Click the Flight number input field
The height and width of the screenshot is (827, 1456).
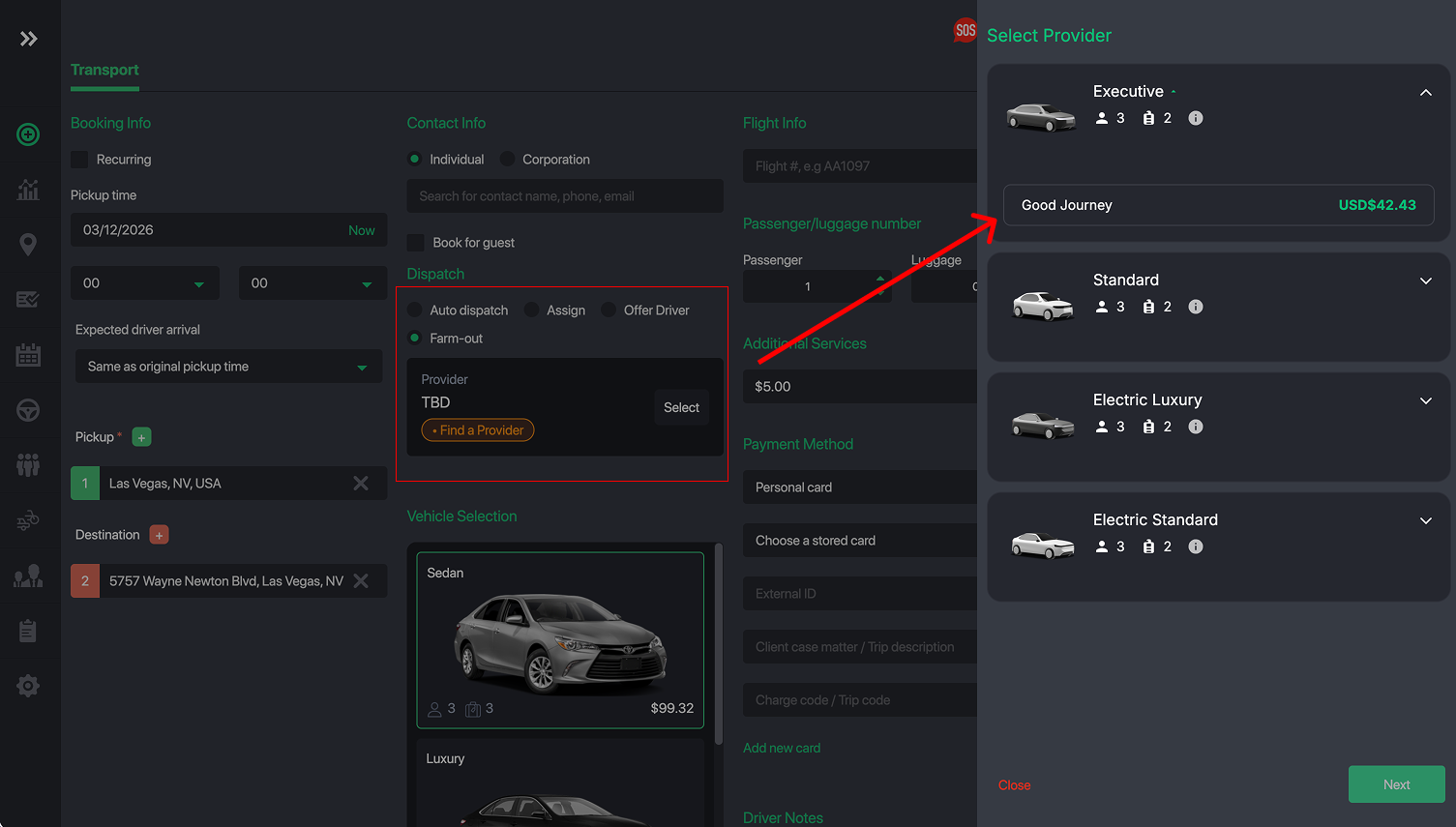pyautogui.click(x=859, y=166)
